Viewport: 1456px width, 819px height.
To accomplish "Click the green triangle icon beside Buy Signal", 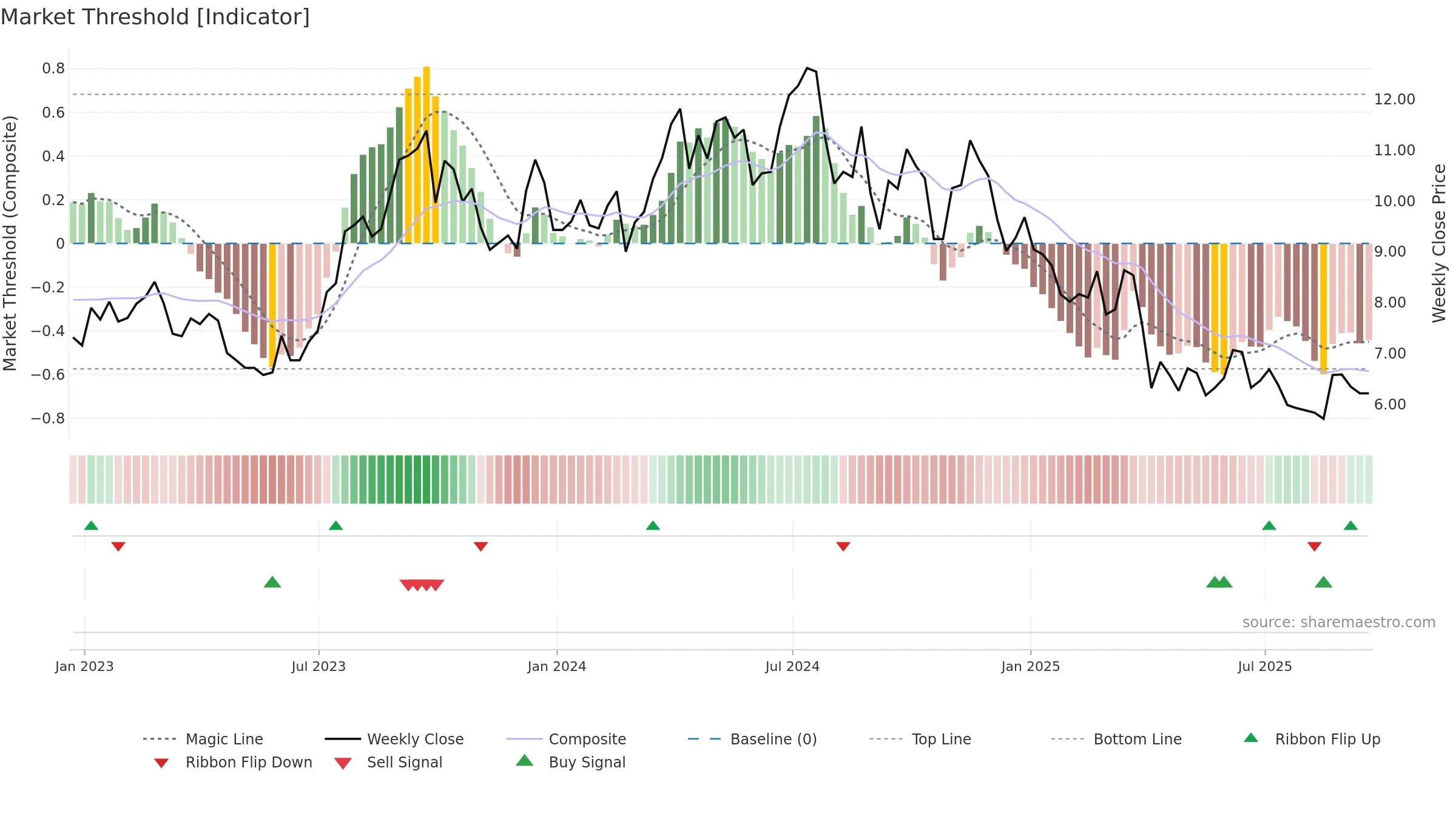I will tap(525, 760).
